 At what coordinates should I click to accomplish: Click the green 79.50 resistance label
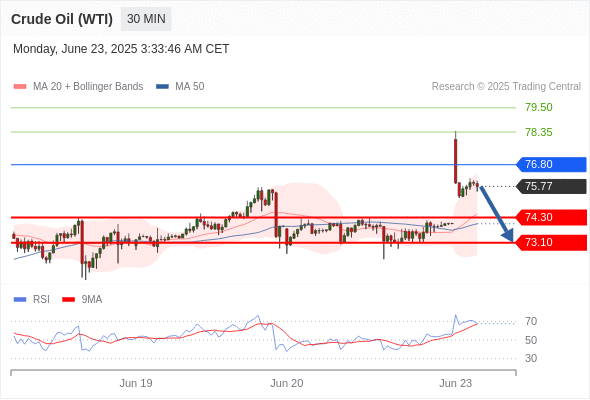click(x=539, y=107)
